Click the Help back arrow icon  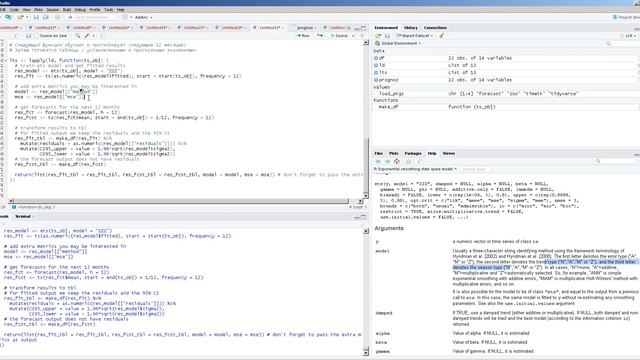coord(378,162)
